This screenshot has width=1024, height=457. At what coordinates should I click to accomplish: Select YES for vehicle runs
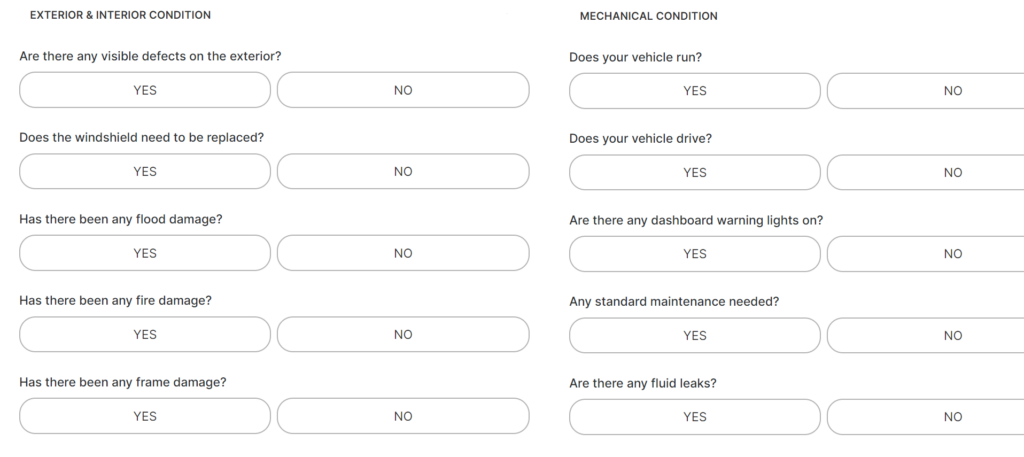[x=695, y=91]
